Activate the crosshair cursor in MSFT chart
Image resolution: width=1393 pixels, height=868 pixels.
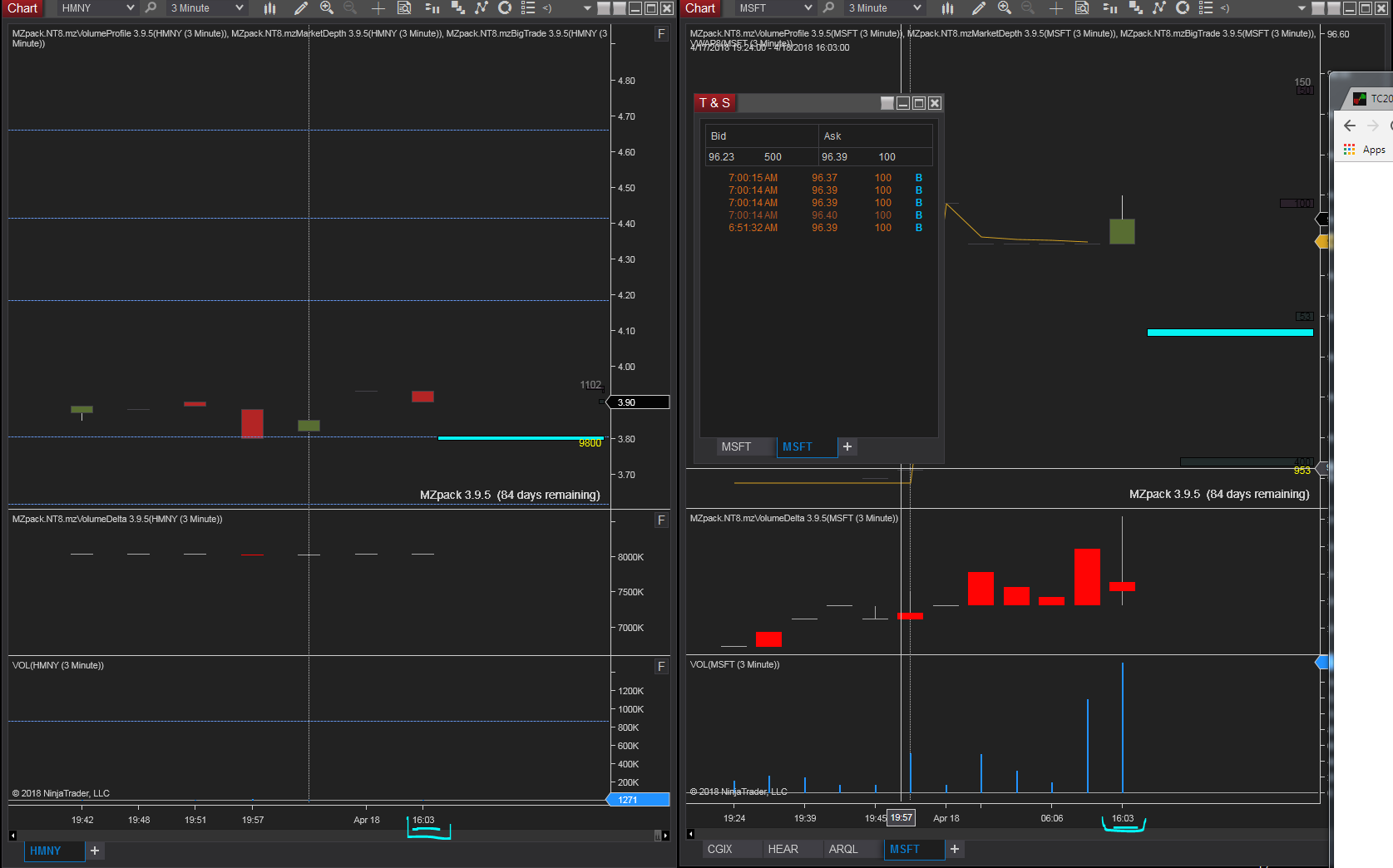tap(1056, 7)
